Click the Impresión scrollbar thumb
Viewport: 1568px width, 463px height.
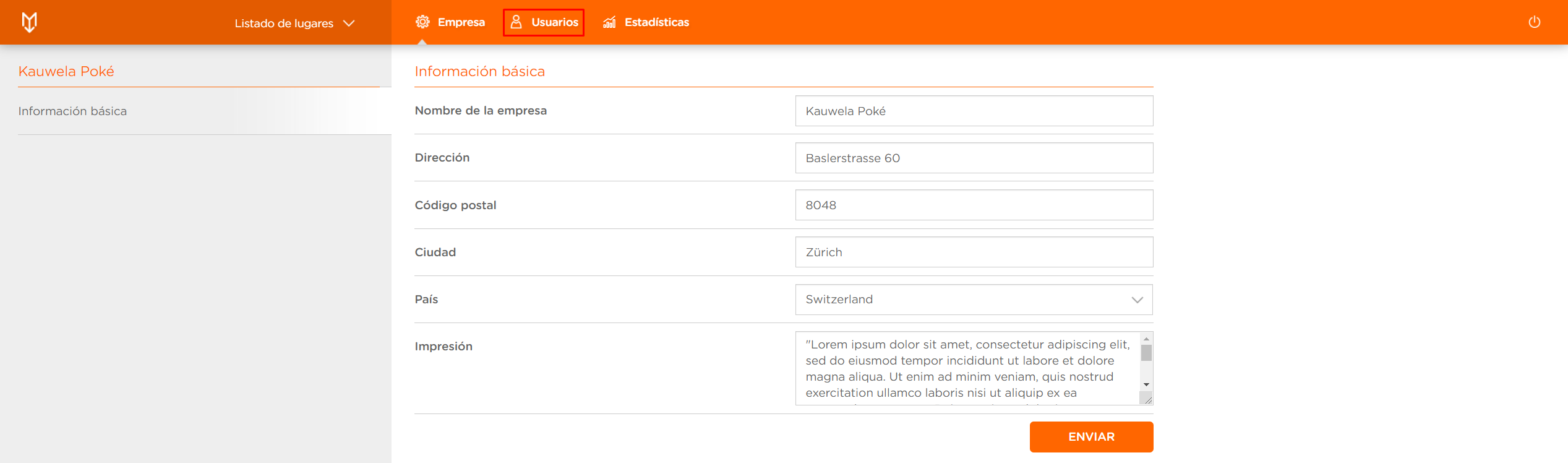(x=1146, y=353)
